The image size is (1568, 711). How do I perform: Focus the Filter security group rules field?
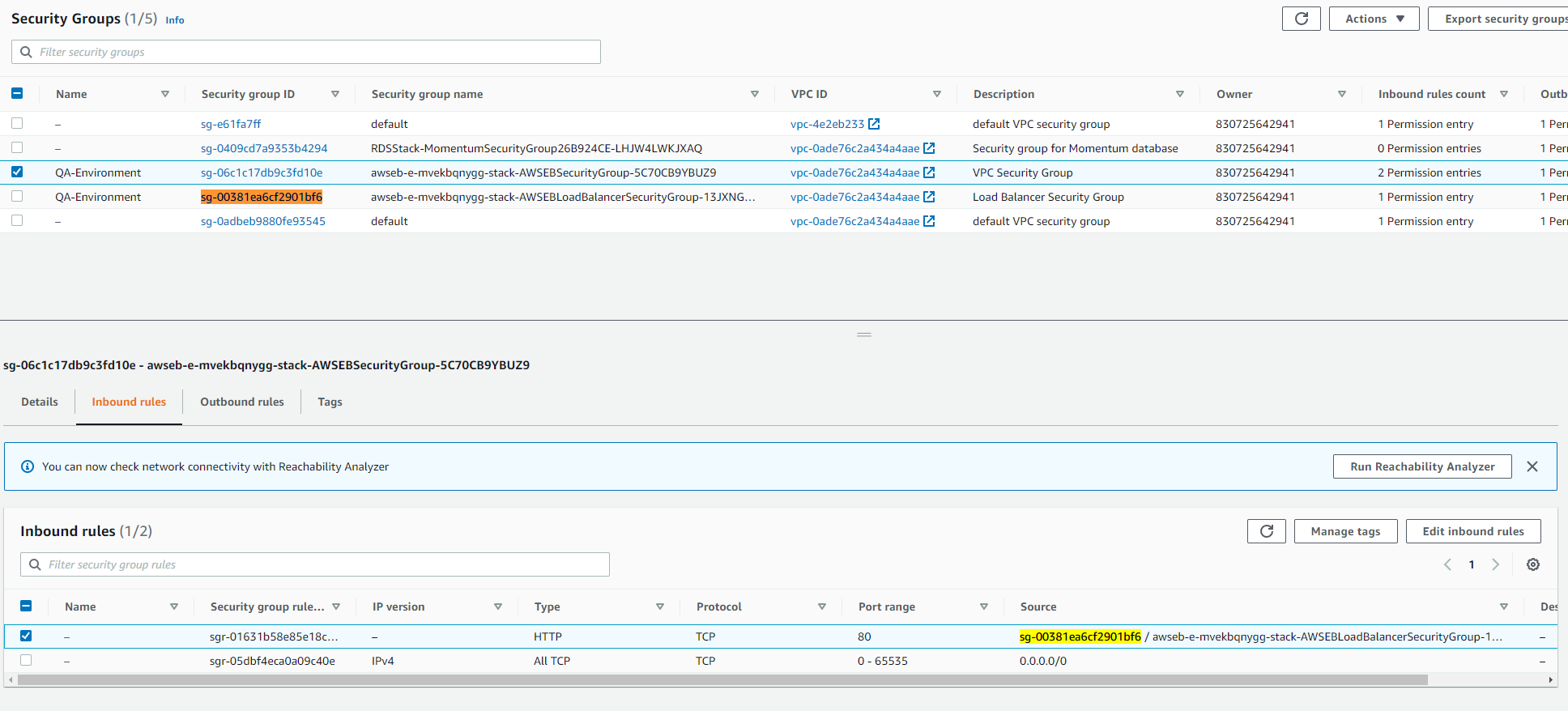tap(315, 564)
